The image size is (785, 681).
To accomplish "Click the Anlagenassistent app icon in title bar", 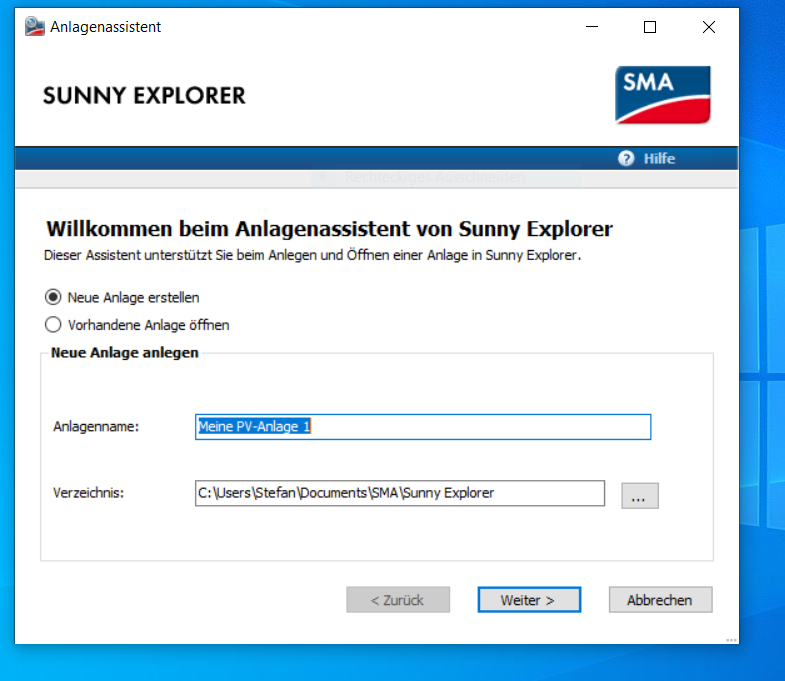I will (35, 27).
